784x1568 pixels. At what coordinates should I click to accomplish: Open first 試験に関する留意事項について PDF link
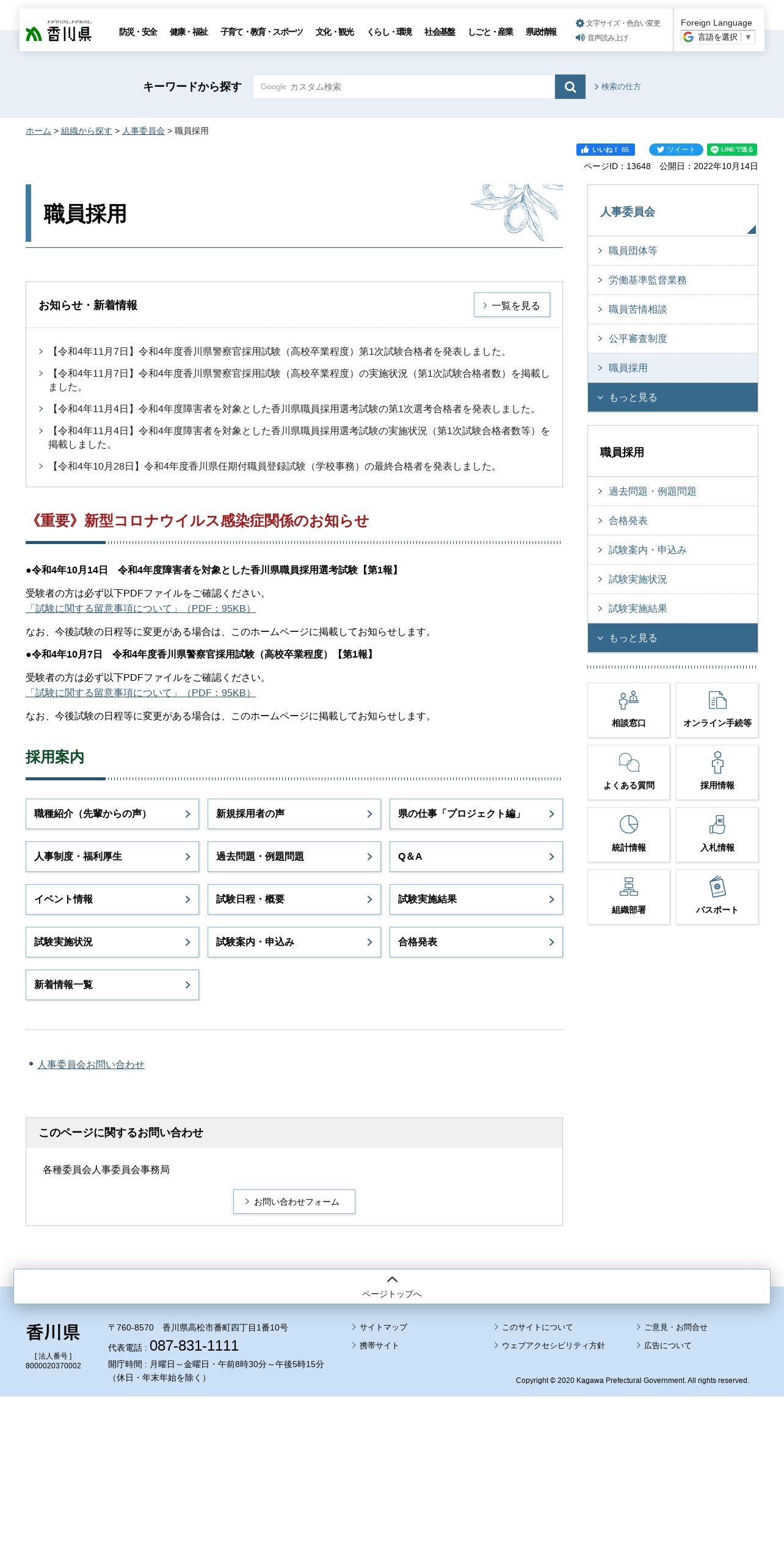pyautogui.click(x=140, y=608)
